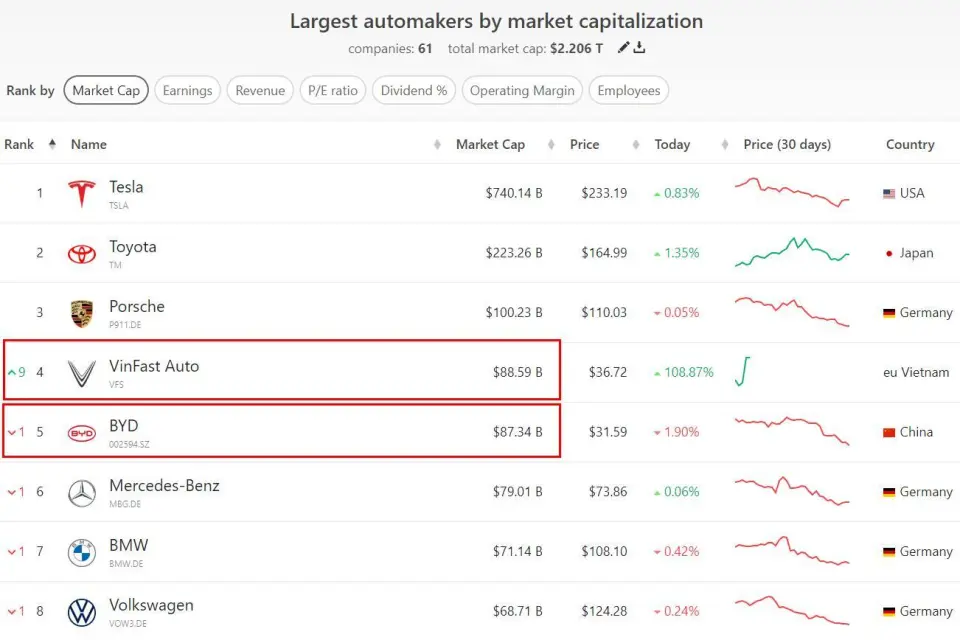Sort using the arrows beside Name header
This screenshot has width=960, height=640.
pyautogui.click(x=437, y=145)
